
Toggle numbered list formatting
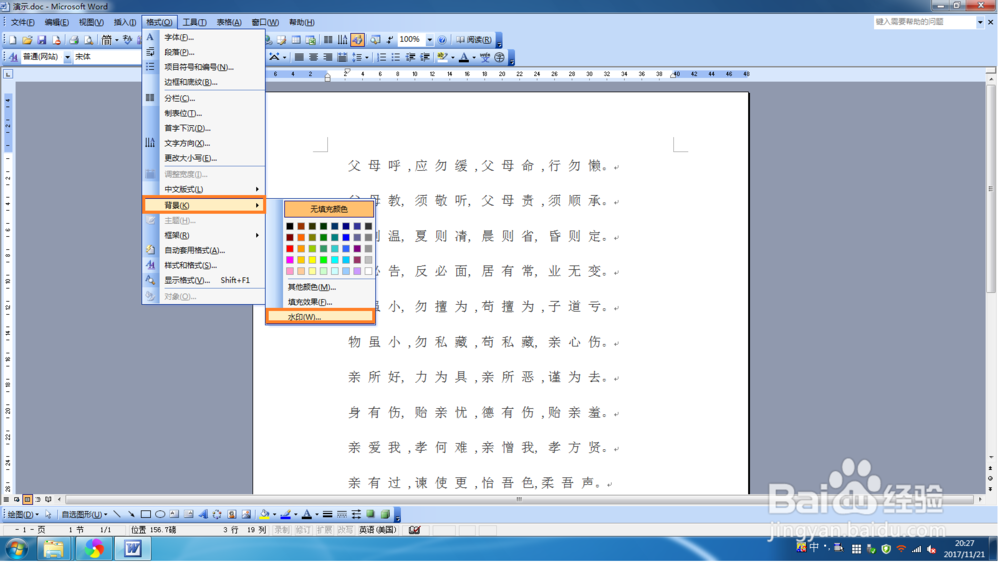[381, 57]
